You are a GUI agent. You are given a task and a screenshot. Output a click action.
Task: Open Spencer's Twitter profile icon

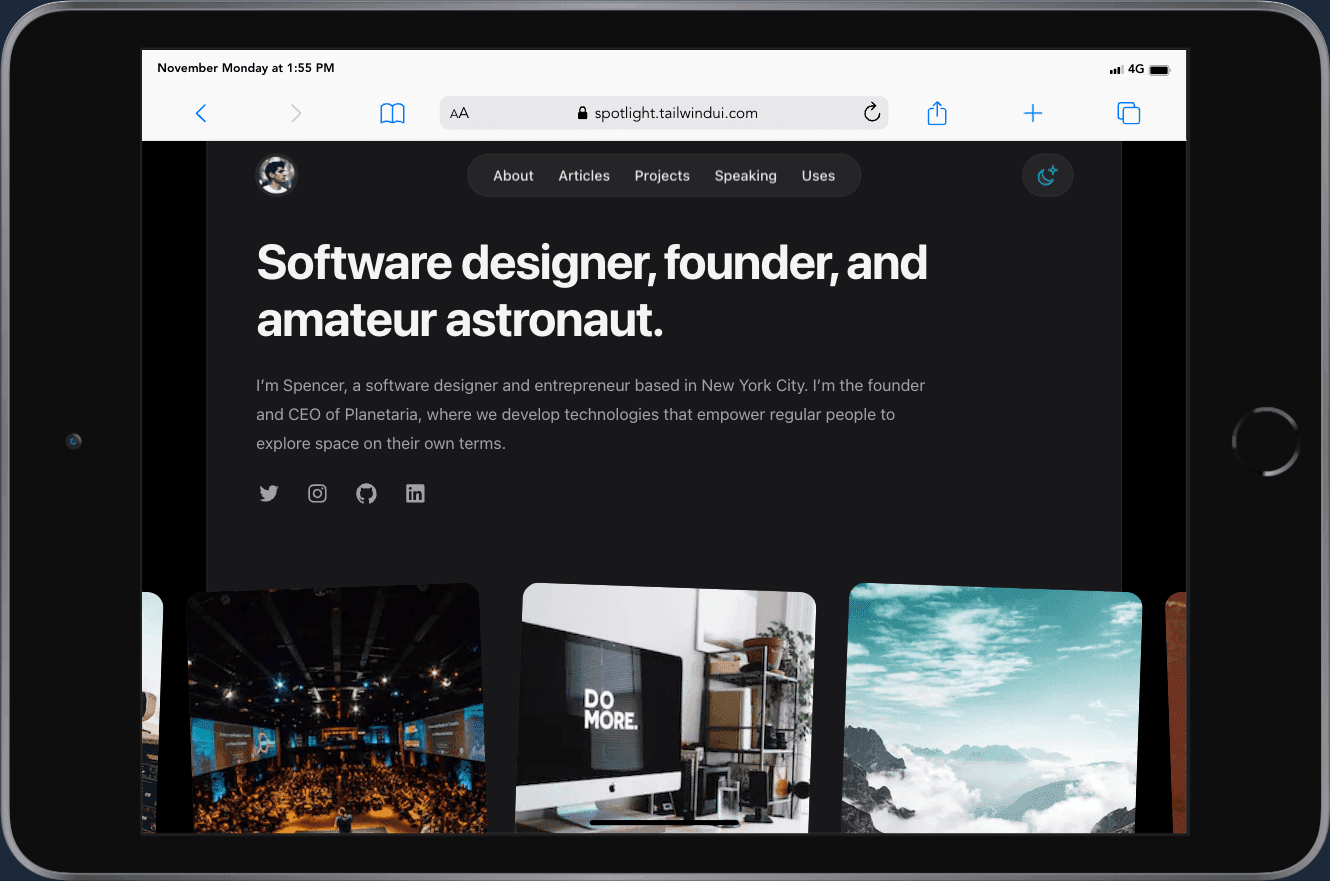[x=268, y=493]
